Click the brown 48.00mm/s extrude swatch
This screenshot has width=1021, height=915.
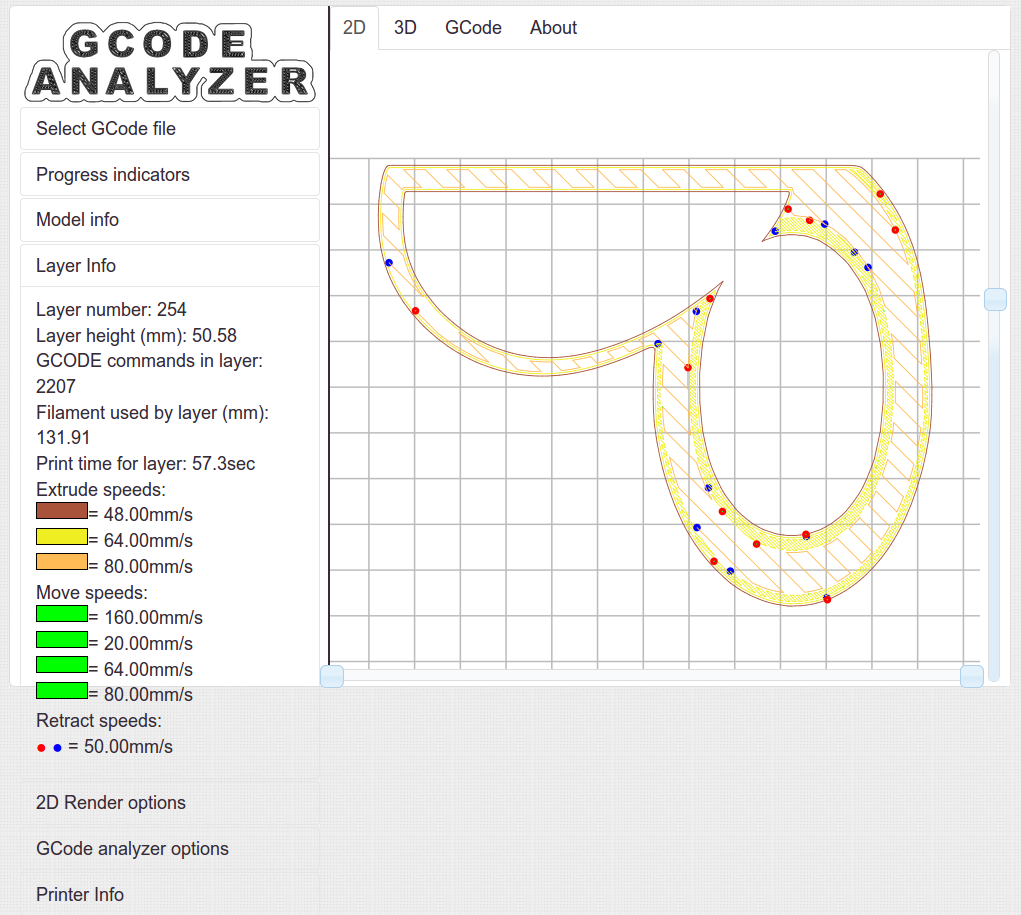pyautogui.click(x=62, y=511)
